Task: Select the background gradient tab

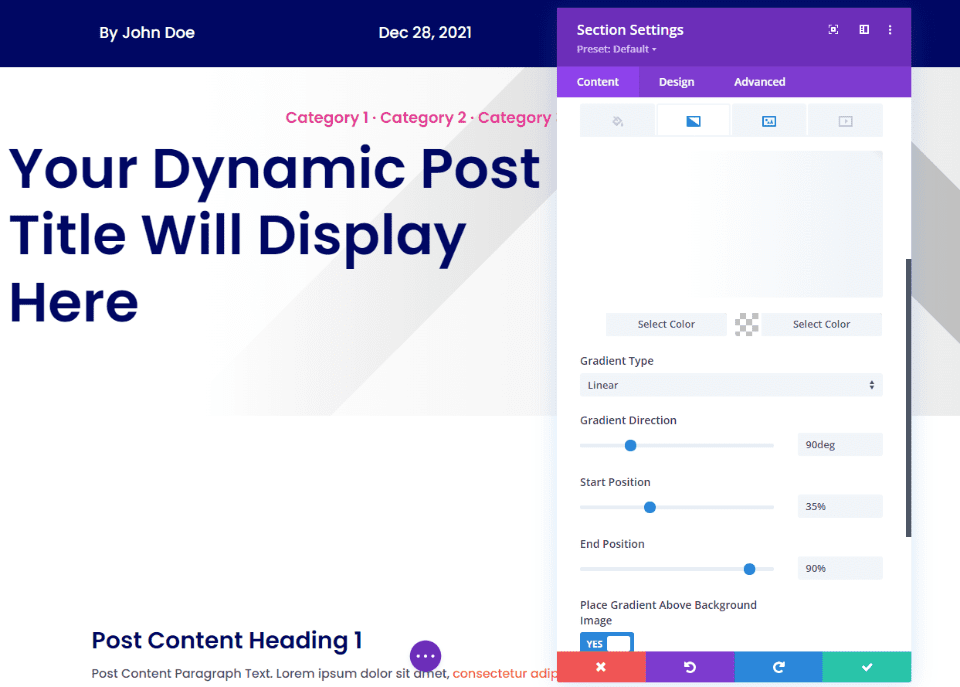Action: pos(693,120)
